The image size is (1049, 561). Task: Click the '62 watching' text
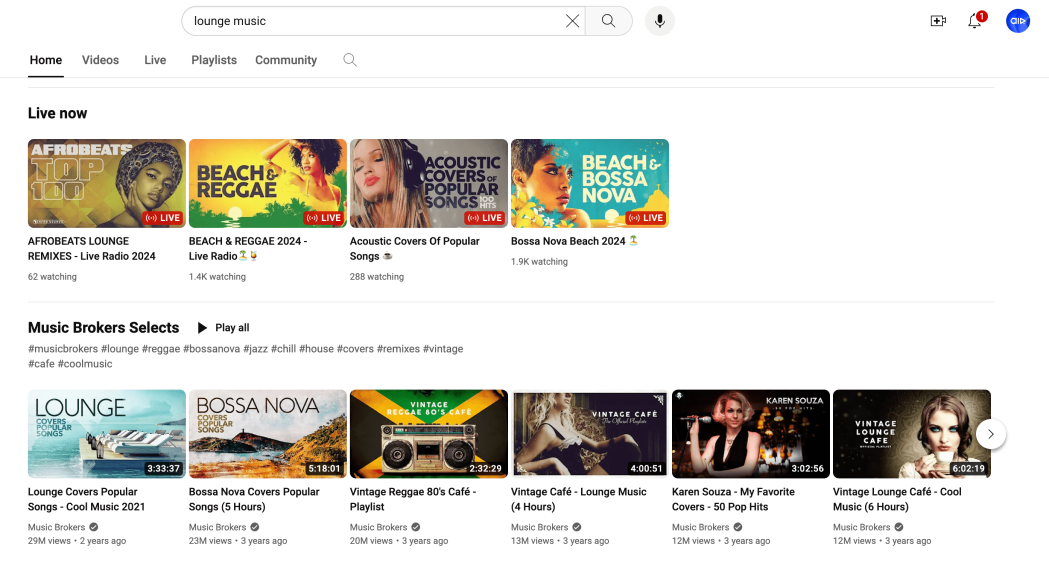point(52,276)
